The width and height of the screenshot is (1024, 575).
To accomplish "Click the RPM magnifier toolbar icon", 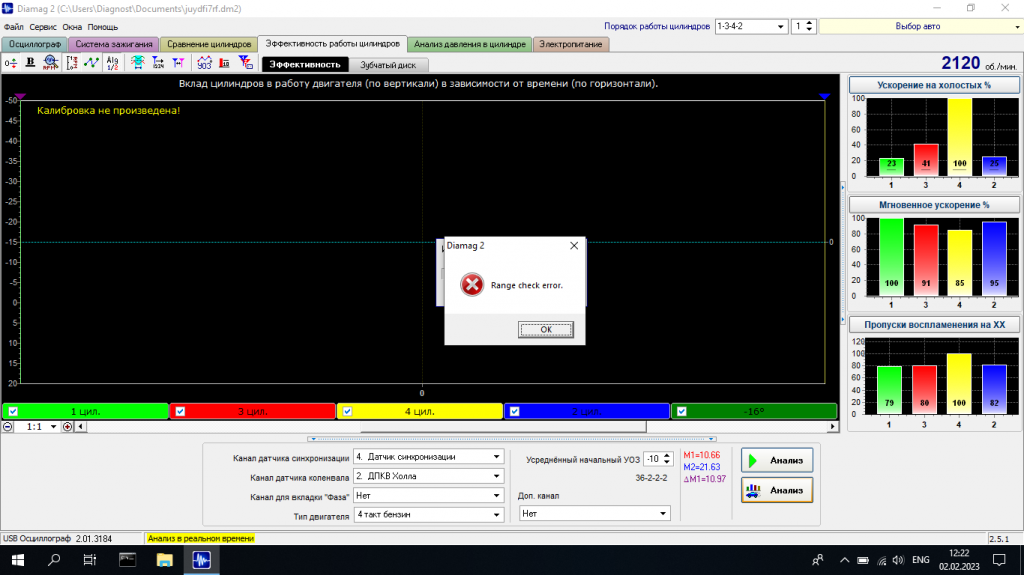I will pos(50,63).
